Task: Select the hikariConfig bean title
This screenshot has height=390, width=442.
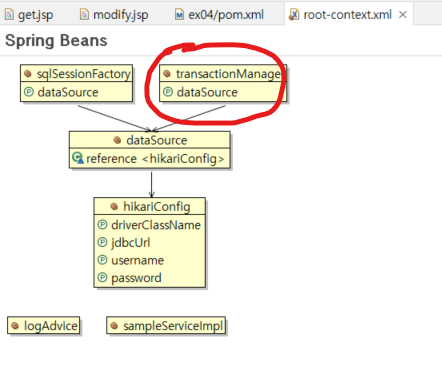Action: [150, 206]
